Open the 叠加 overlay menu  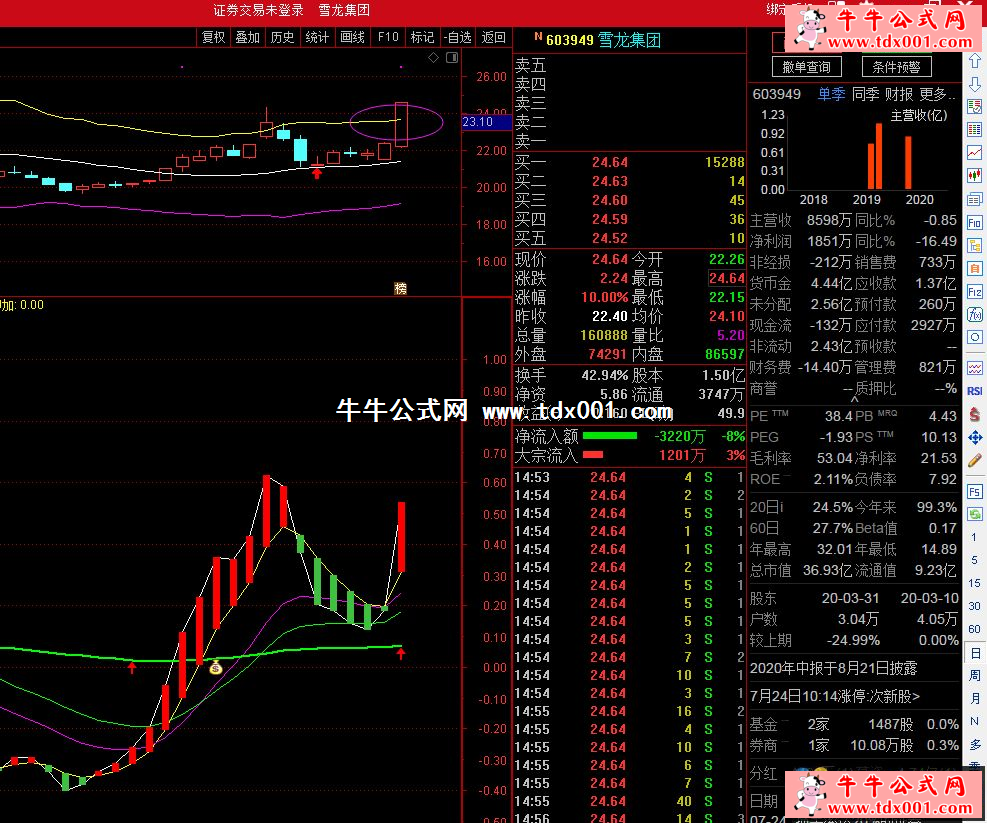coord(248,37)
